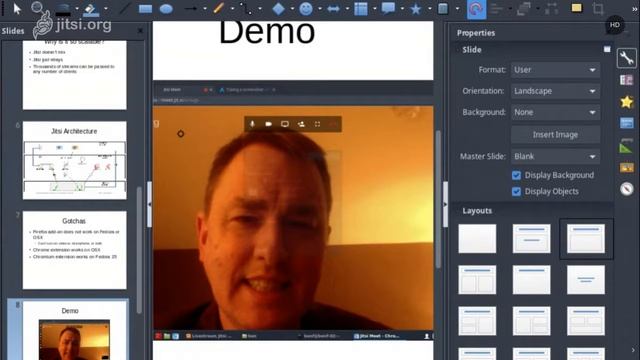Click the Demo slide title text
640x360 pixels.
point(267,32)
